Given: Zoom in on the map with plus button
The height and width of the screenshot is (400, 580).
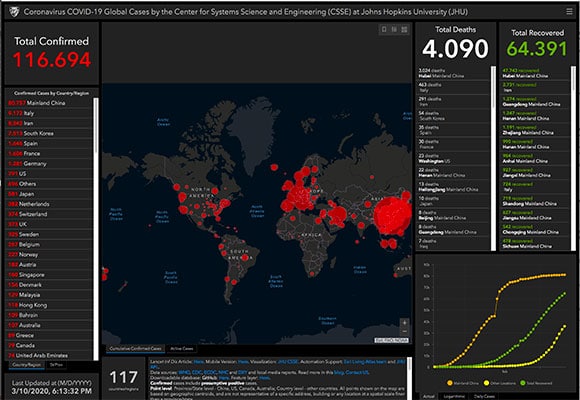Looking at the screenshot, I should point(404,323).
